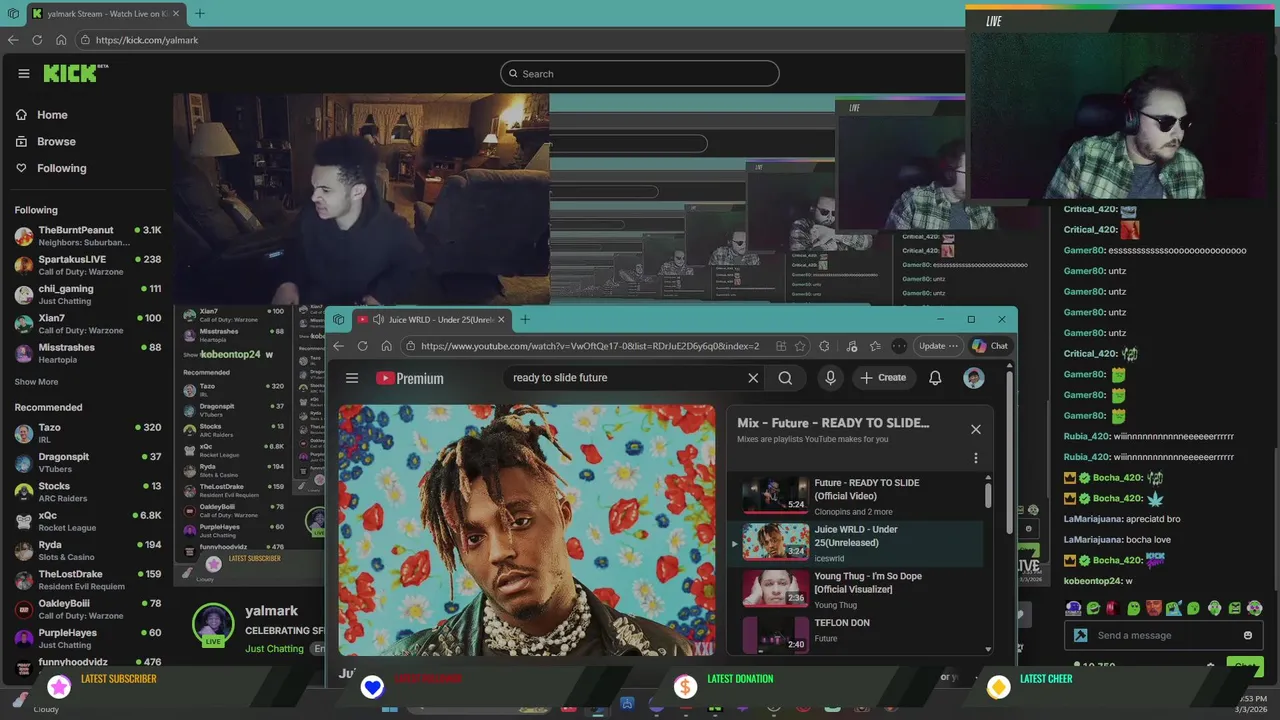1280x720 pixels.
Task: Open Tazo IRL recommended channel
Action: pyautogui.click(x=87, y=433)
